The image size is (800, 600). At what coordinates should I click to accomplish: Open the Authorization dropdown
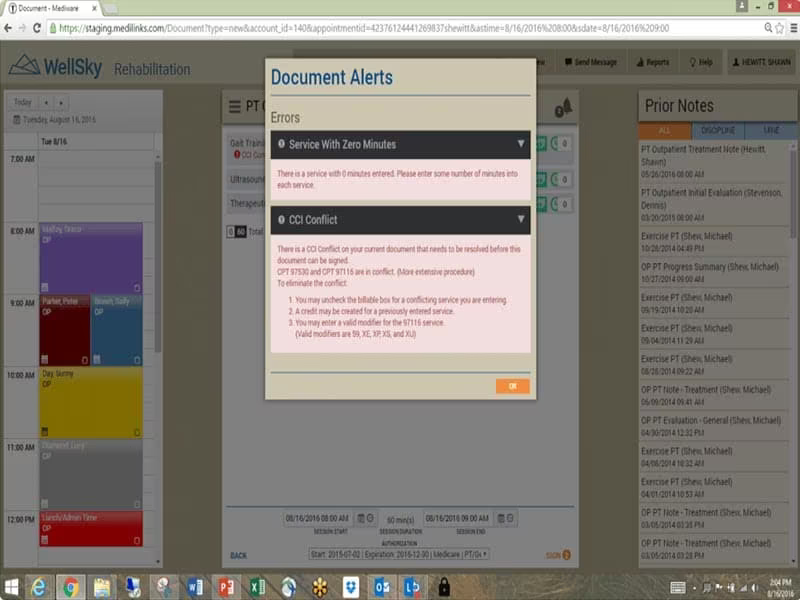tap(399, 554)
